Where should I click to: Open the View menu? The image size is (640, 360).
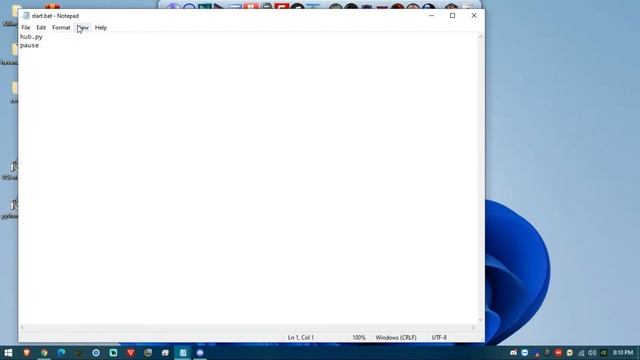[83, 28]
